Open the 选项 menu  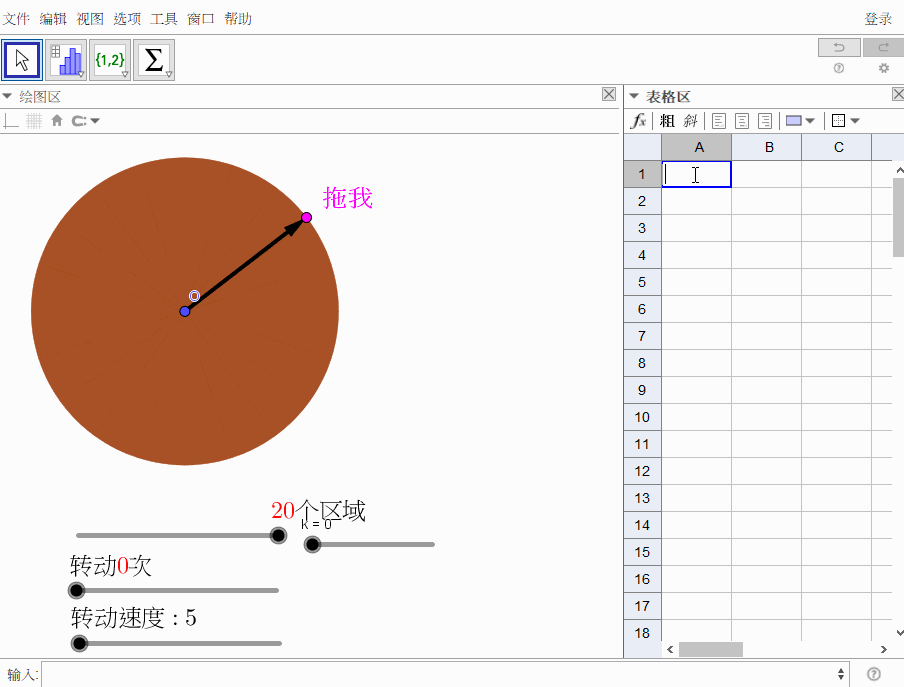tap(127, 19)
